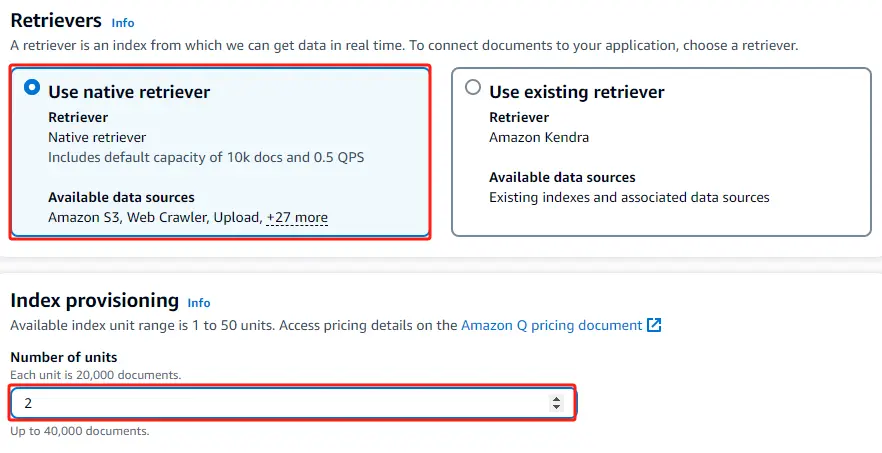Open the Info link beside Index provisioning
The height and width of the screenshot is (453, 882).
199,302
